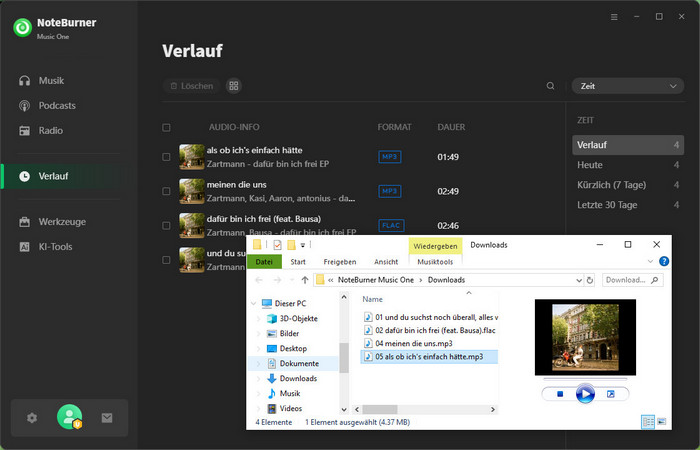Open the Ansicht ribbon tab

[x=386, y=262]
